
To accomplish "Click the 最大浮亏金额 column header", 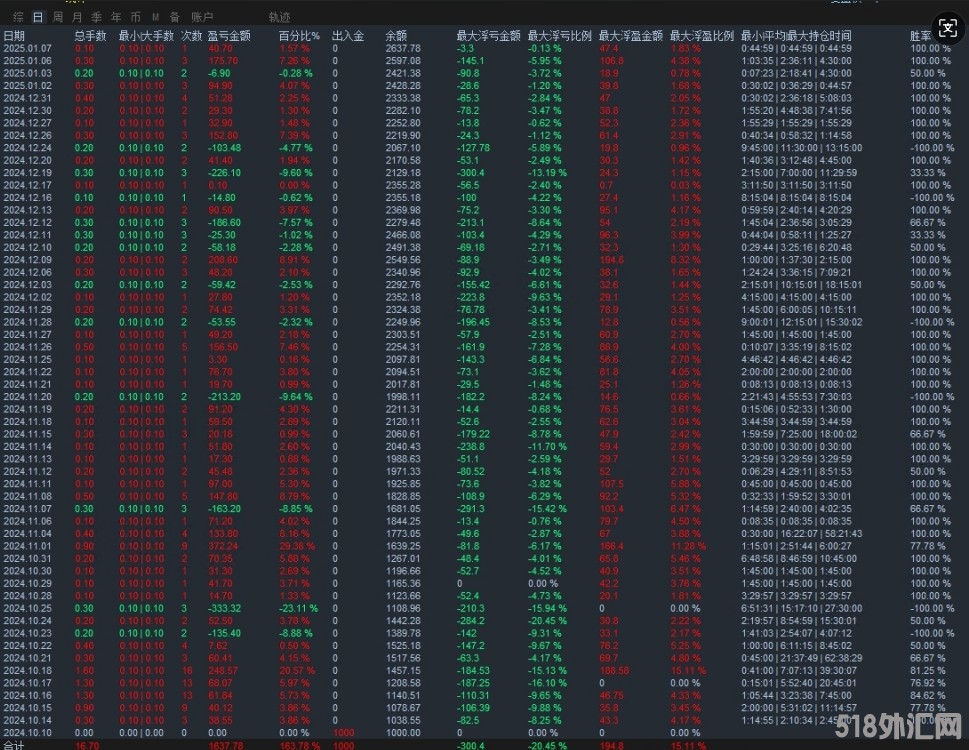I will [488, 35].
